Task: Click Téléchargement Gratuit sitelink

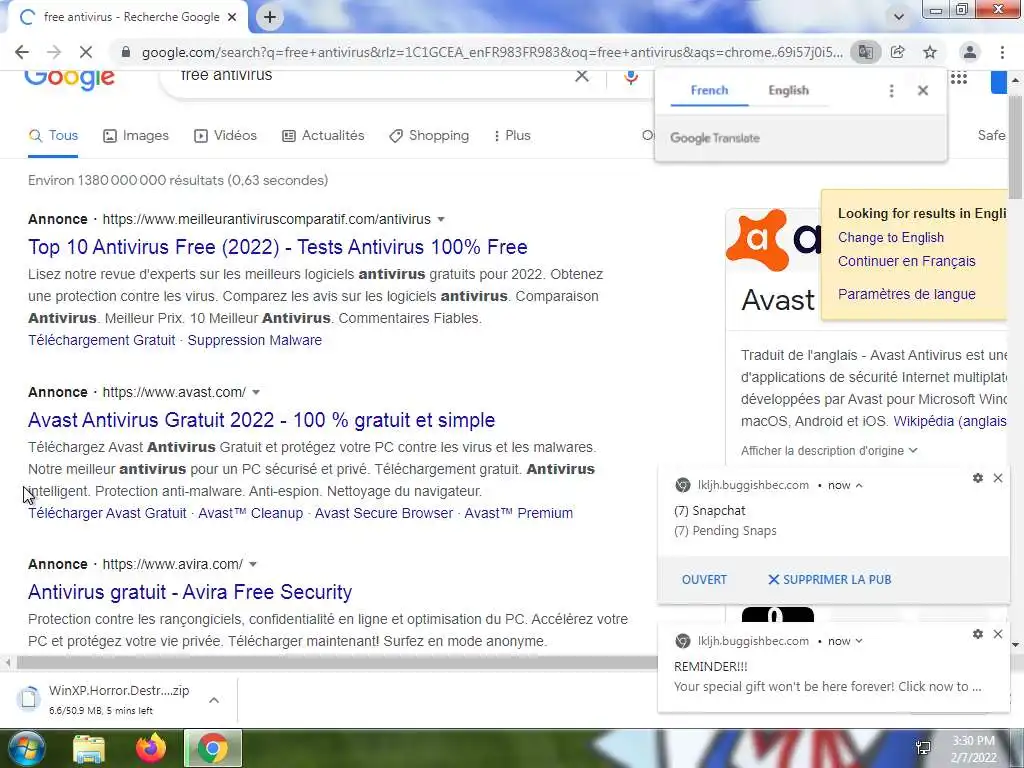Action: pyautogui.click(x=101, y=340)
